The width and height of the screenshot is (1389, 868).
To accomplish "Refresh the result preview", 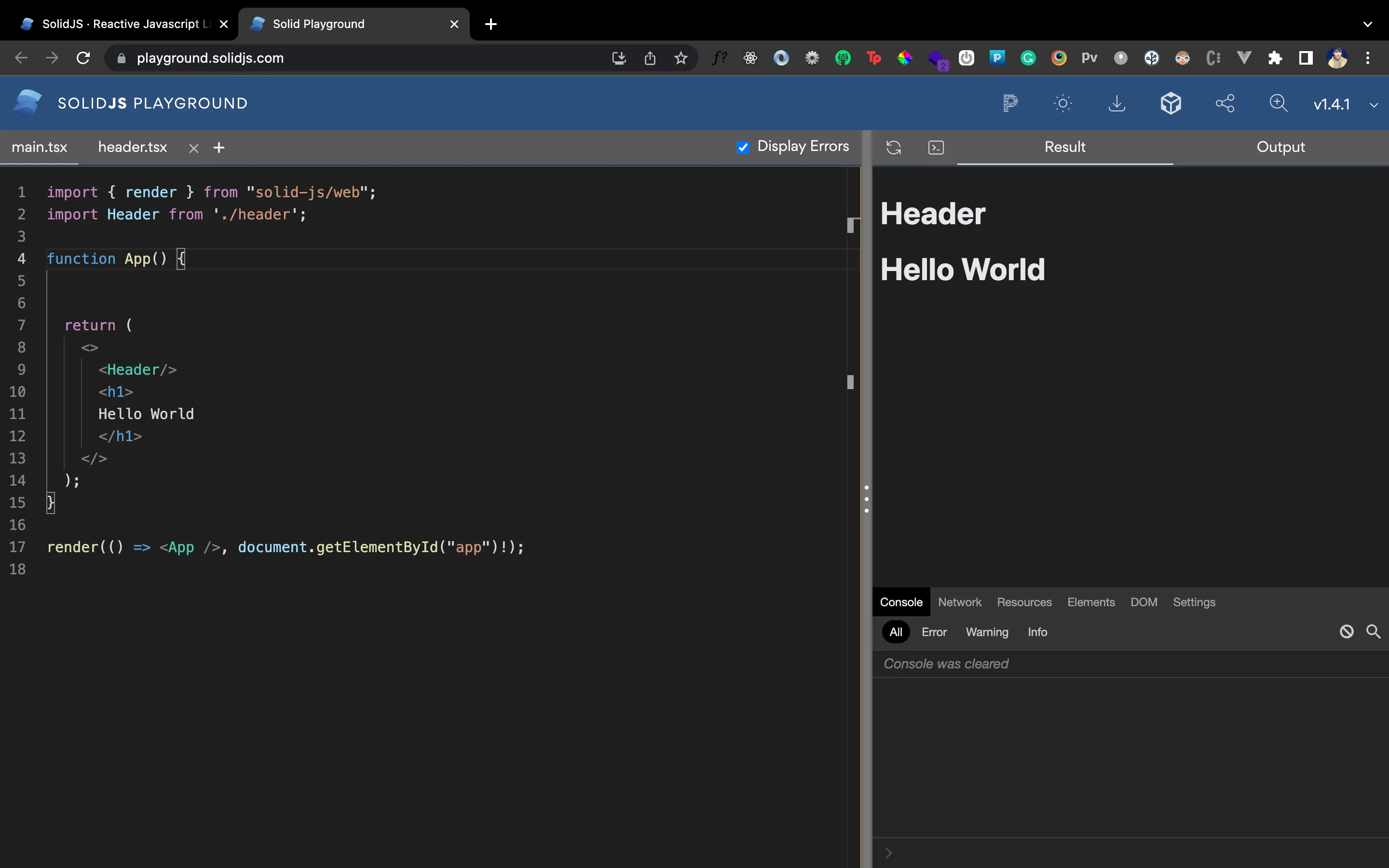I will click(x=893, y=148).
